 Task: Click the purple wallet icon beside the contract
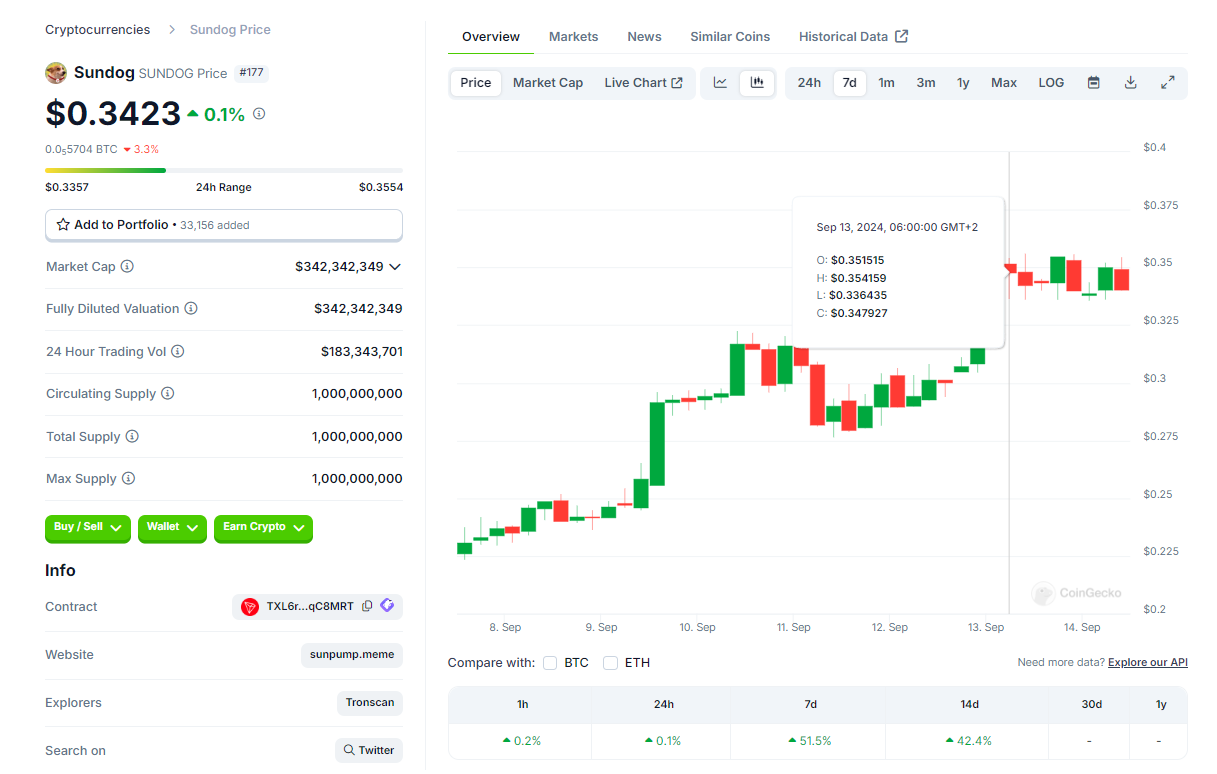[387, 606]
